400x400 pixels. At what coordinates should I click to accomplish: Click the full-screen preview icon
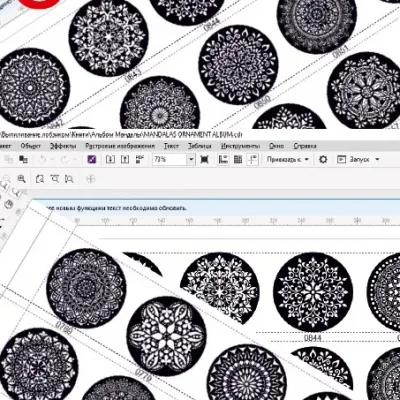pos(204,159)
